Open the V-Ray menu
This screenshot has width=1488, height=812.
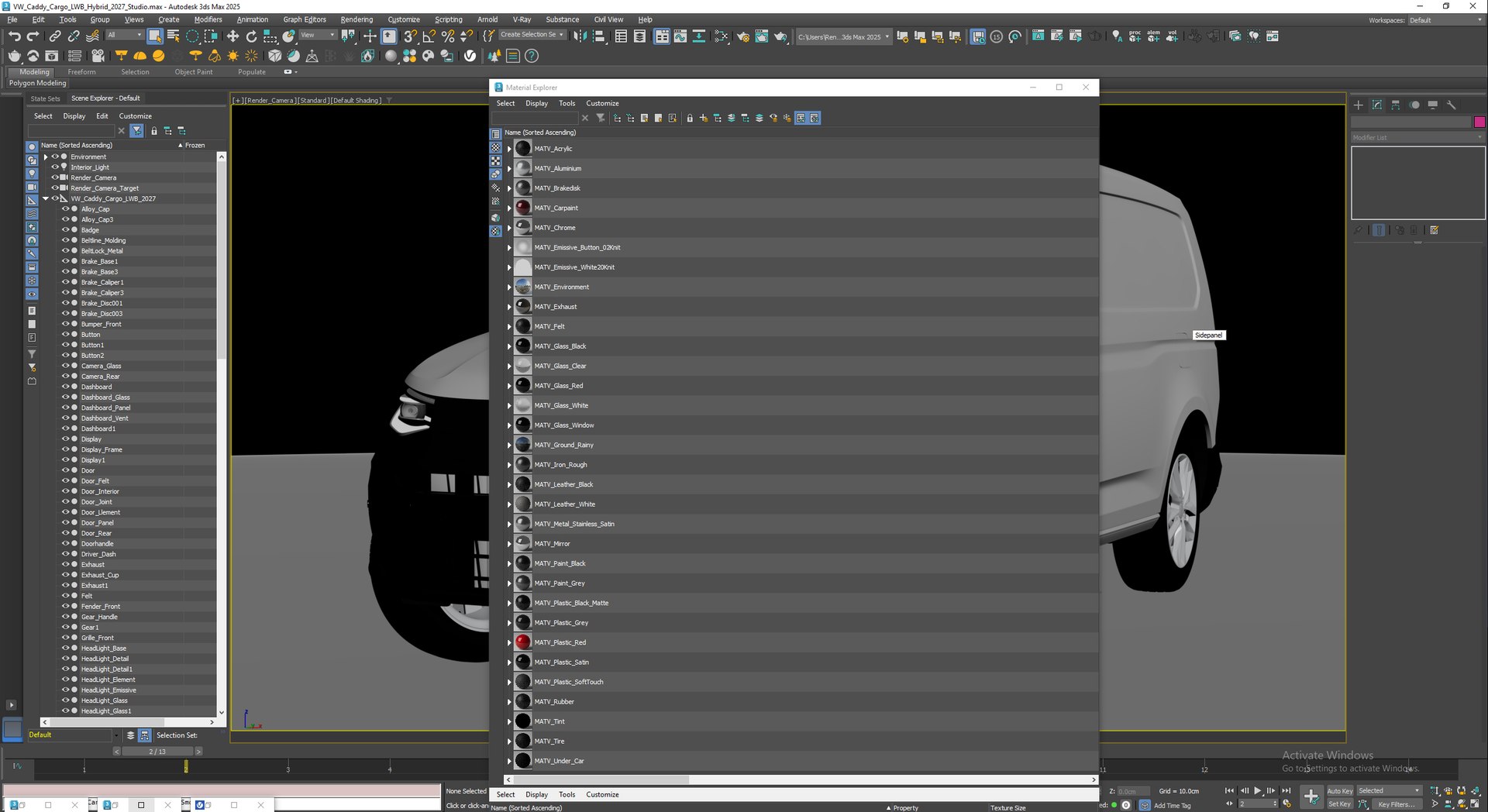click(x=522, y=19)
